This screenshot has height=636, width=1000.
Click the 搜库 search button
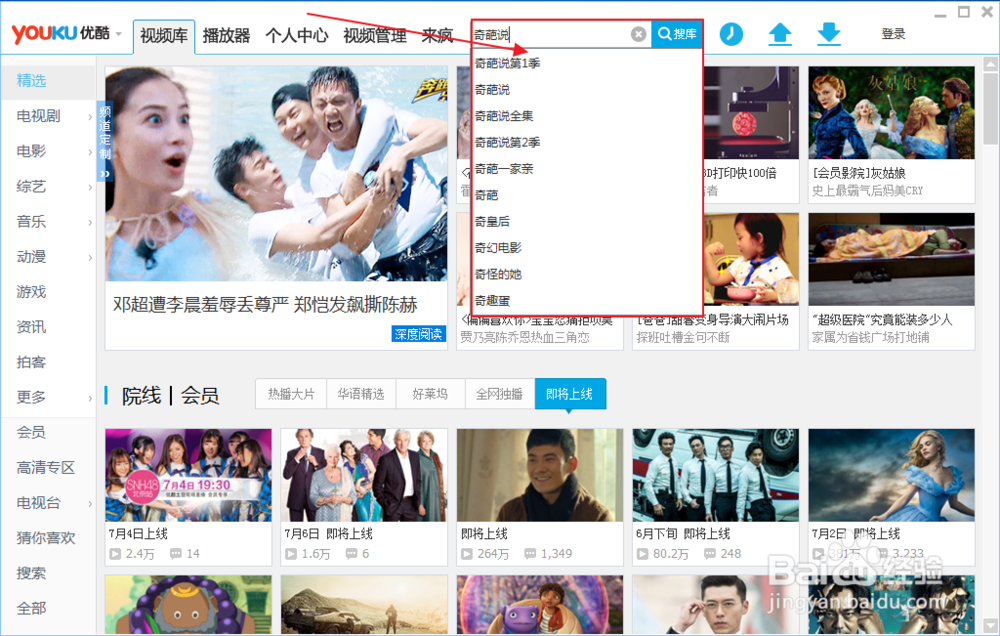tap(676, 33)
